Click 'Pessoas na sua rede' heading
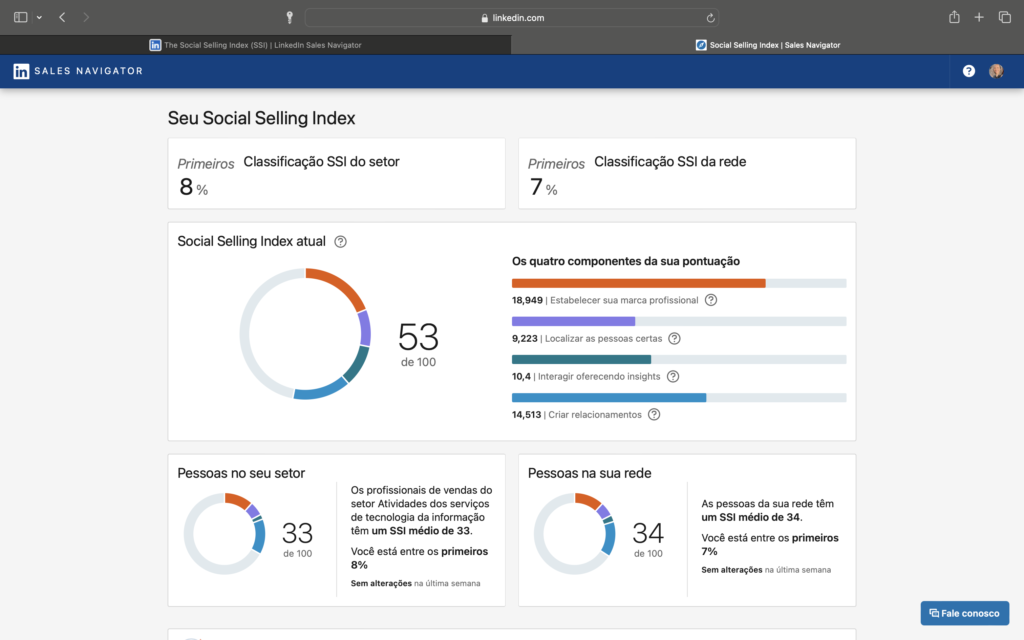Image resolution: width=1024 pixels, height=640 pixels. point(589,473)
